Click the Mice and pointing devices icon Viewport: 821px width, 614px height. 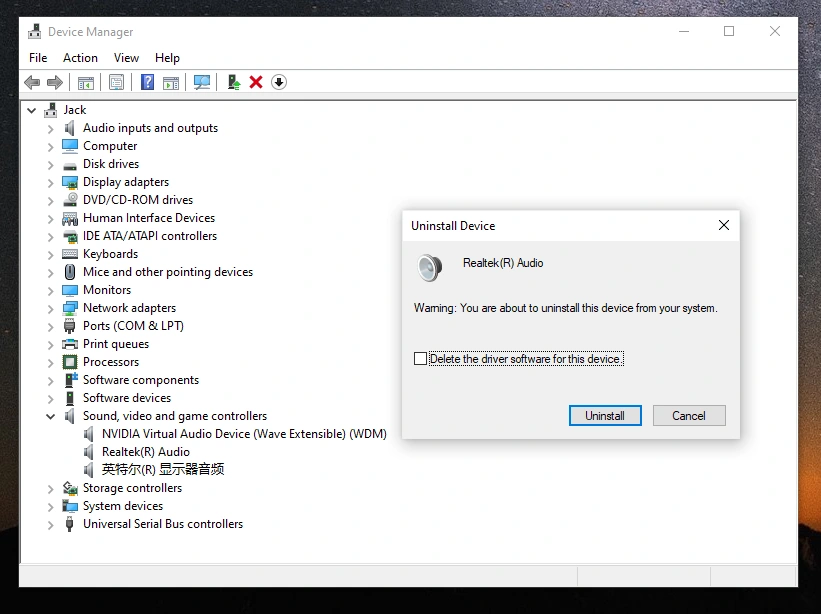point(70,272)
